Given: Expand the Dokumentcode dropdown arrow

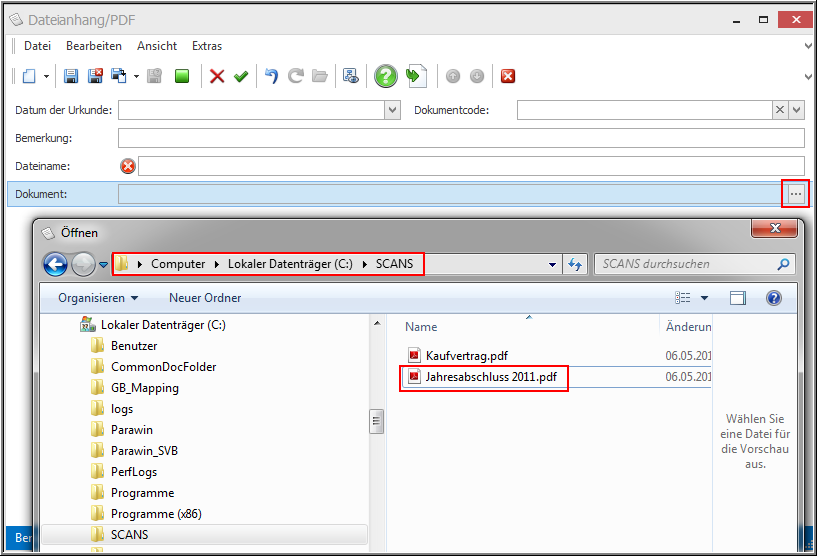Looking at the screenshot, I should 796,110.
